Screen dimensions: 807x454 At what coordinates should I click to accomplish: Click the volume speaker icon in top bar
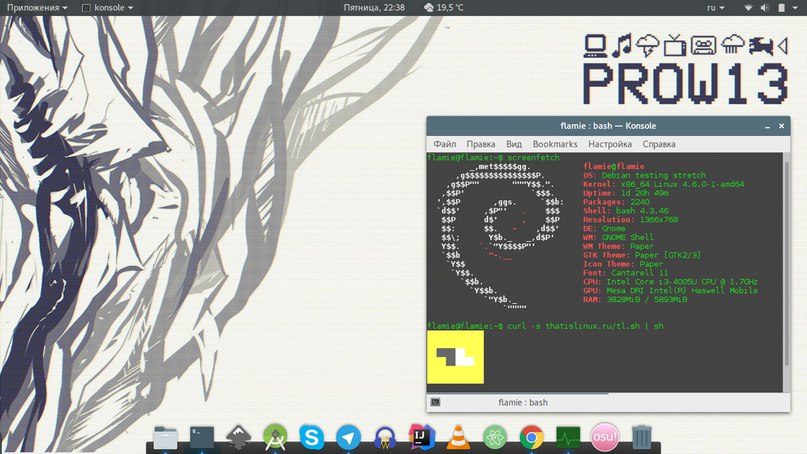click(765, 8)
